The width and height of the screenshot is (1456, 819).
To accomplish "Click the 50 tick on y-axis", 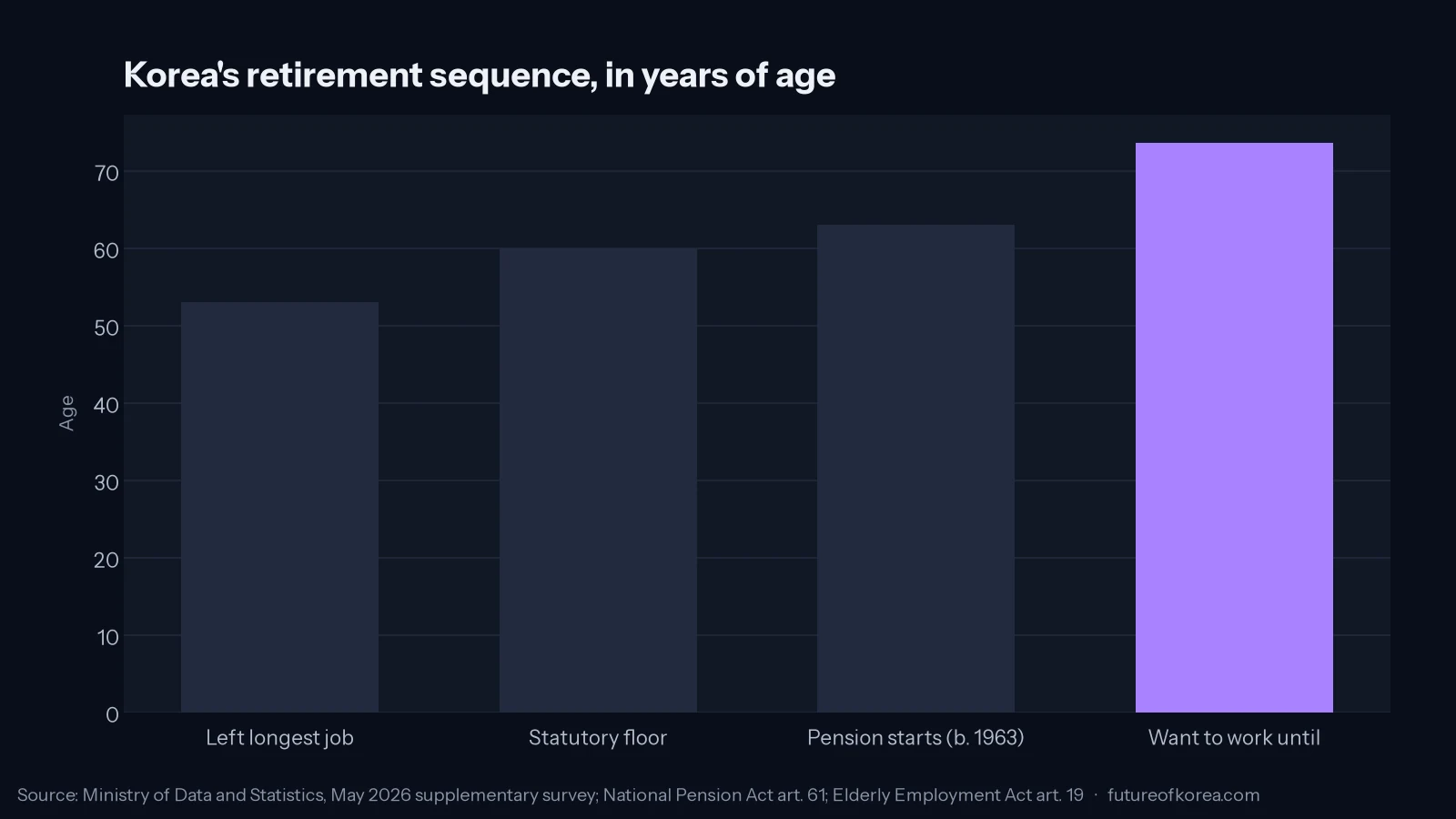I will click(x=106, y=328).
